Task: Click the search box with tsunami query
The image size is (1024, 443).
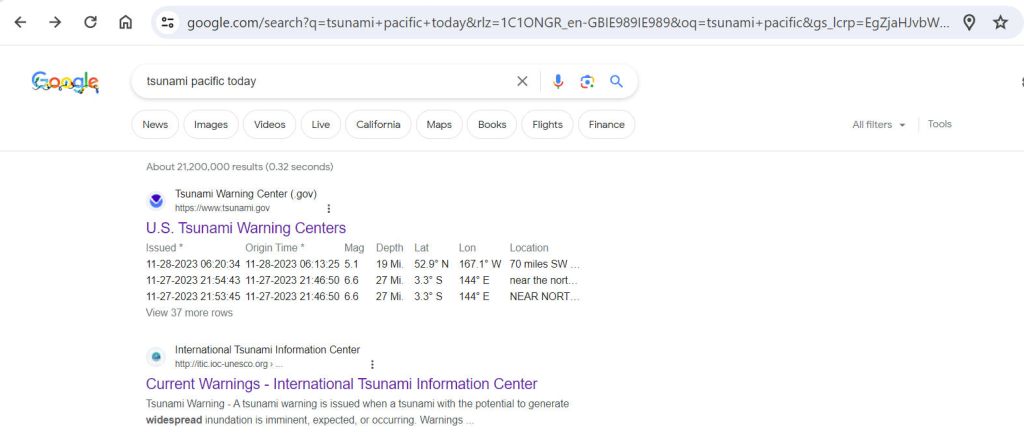Action: click(320, 81)
